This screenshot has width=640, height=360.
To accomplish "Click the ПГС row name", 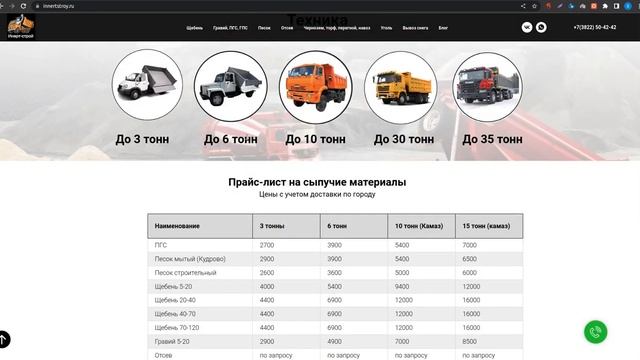I will [161, 245].
